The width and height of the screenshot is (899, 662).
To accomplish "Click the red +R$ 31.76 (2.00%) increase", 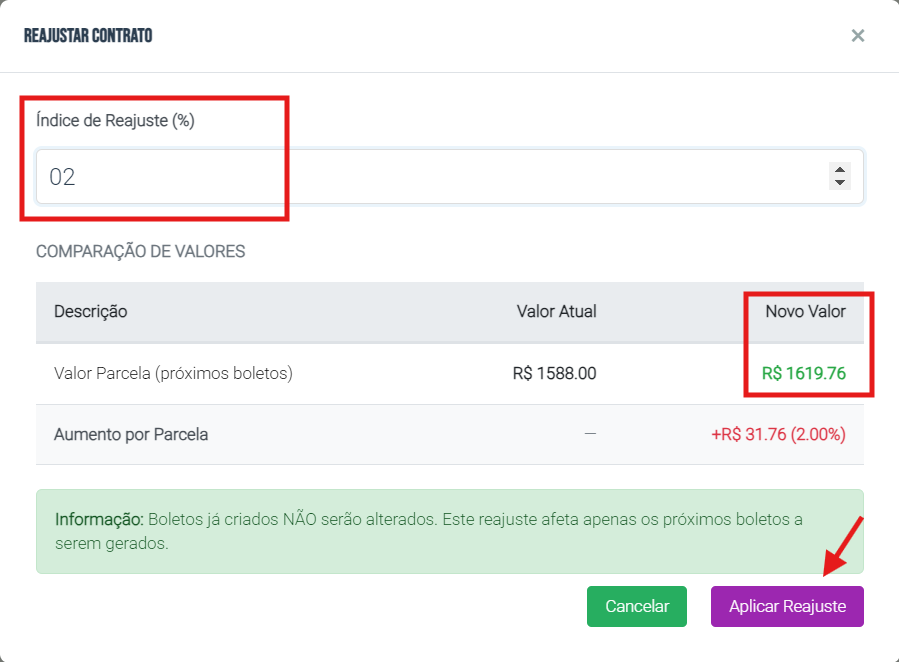I will pyautogui.click(x=778, y=434).
